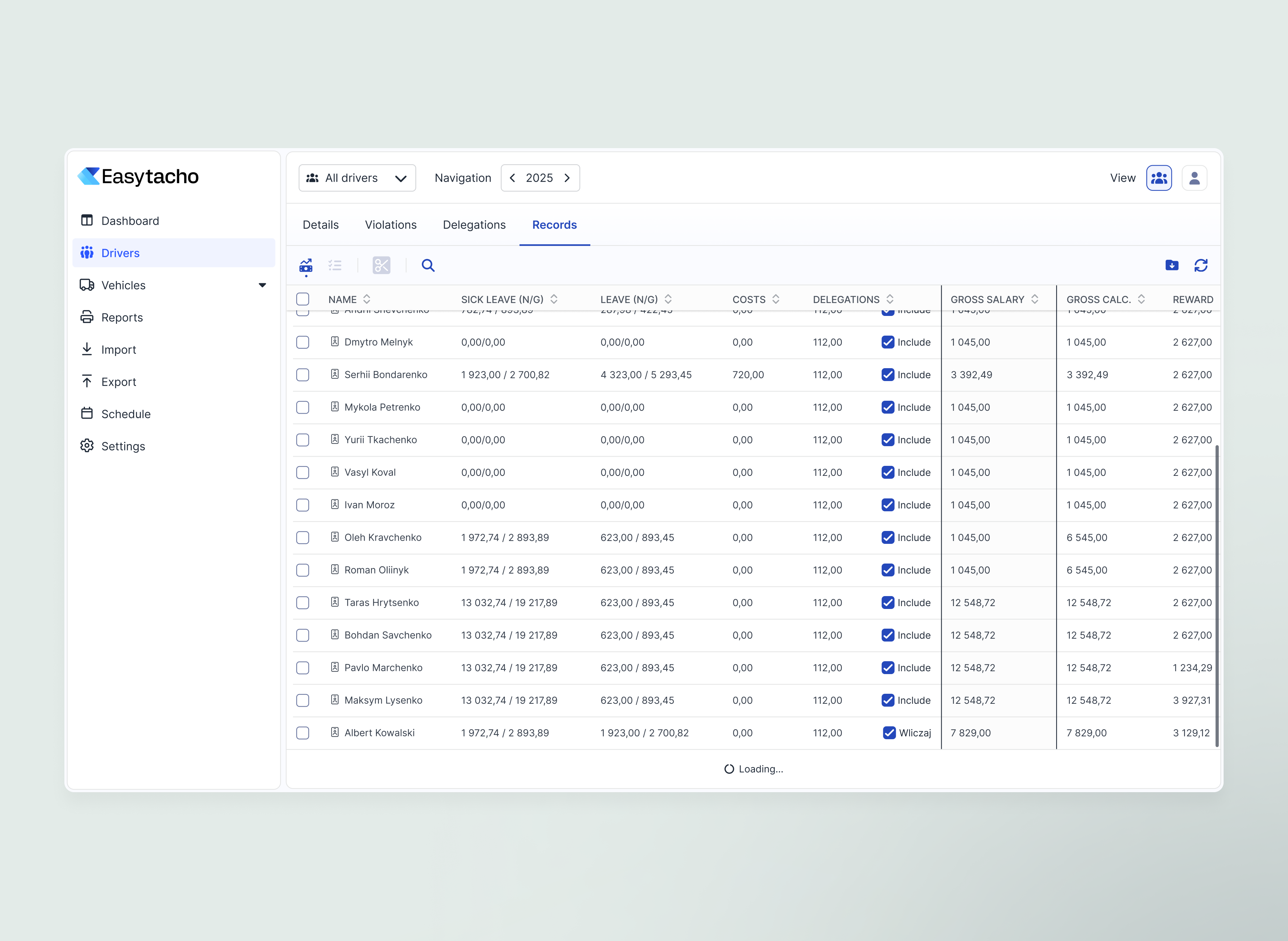Uncheck Wliczaj for Albert Kowalski

coord(890,733)
